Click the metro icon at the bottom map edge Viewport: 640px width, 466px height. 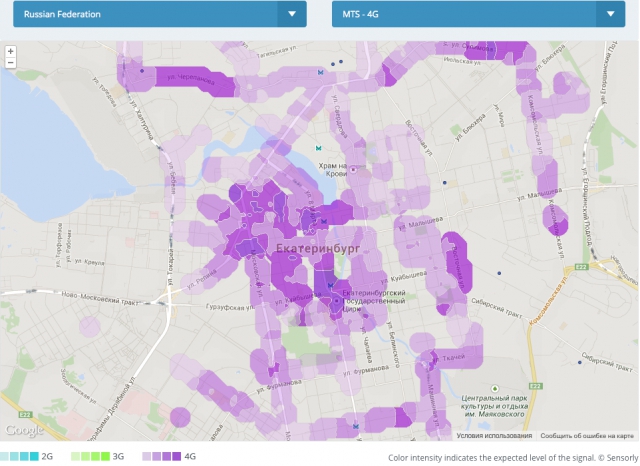pyautogui.click(x=356, y=426)
